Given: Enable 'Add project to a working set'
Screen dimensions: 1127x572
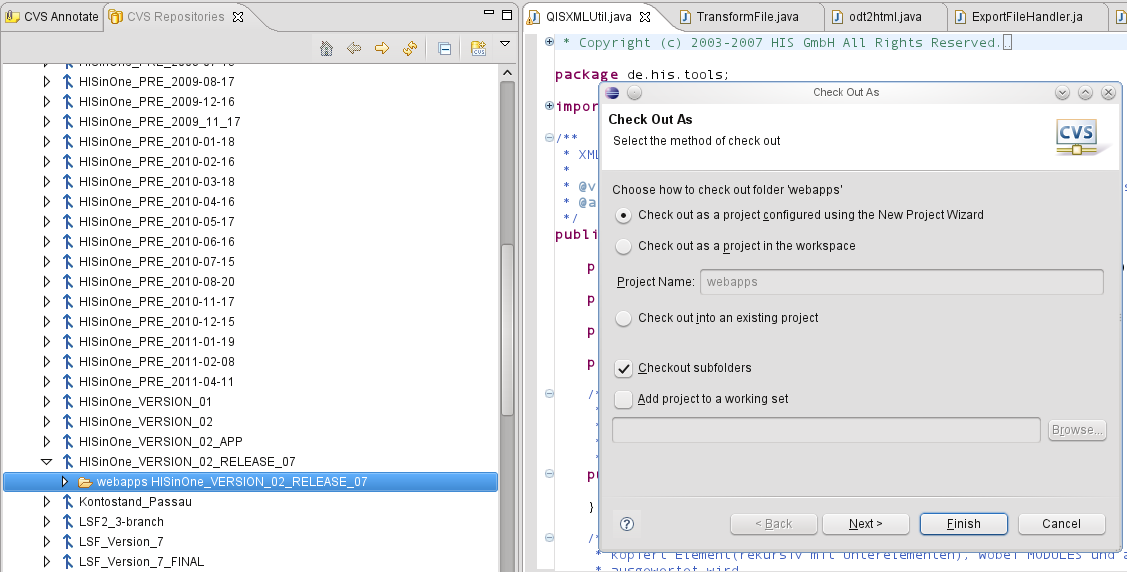Looking at the screenshot, I should click(624, 399).
